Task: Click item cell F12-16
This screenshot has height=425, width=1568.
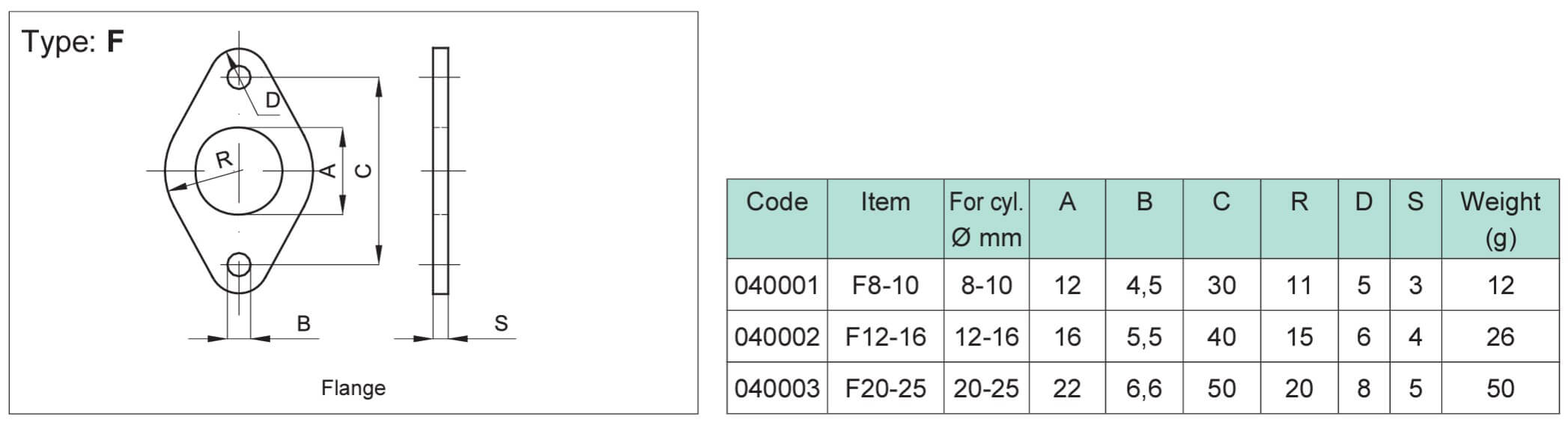Action: [885, 337]
